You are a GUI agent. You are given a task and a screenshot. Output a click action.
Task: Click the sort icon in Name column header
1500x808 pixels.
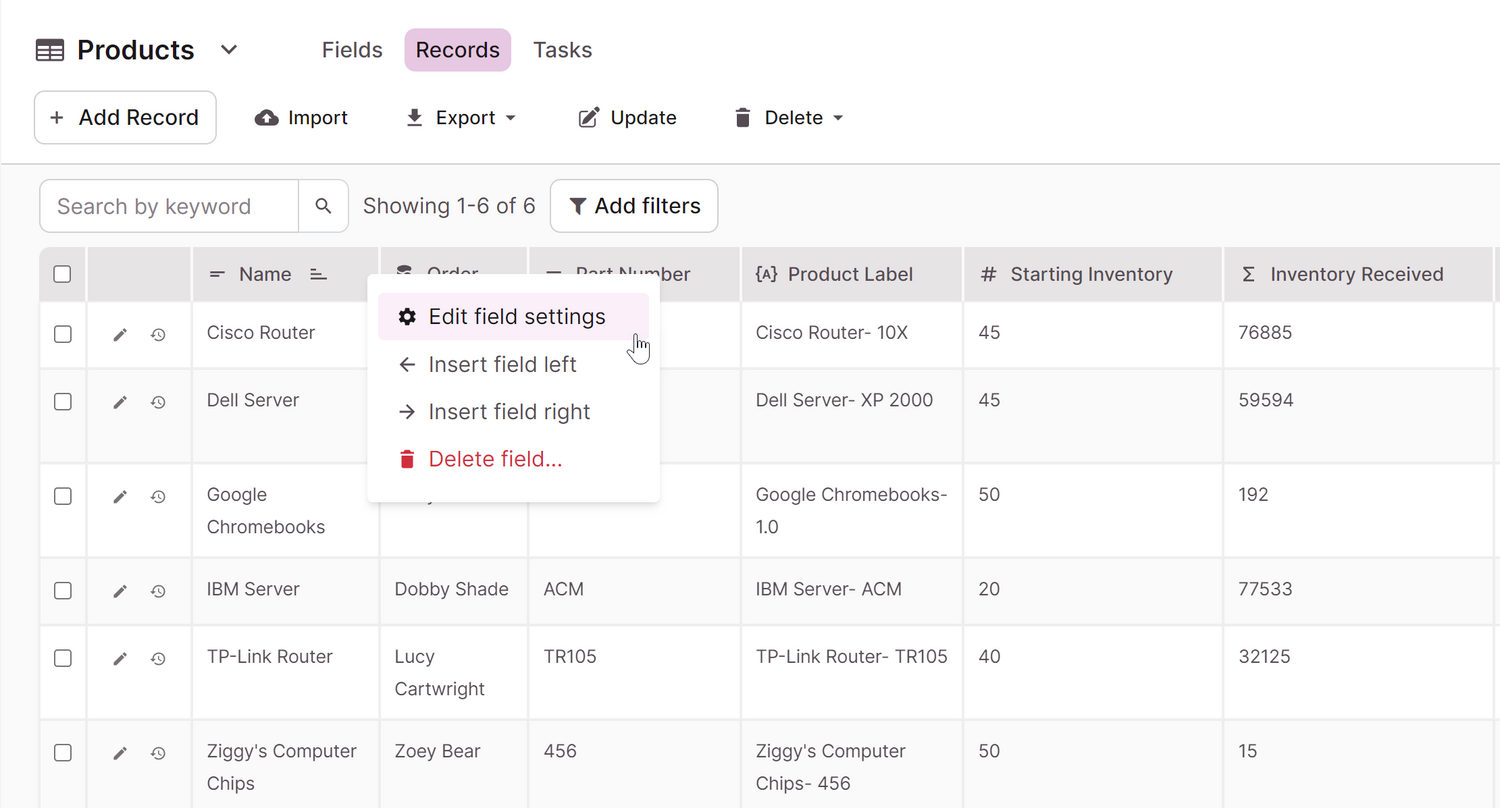tap(318, 275)
